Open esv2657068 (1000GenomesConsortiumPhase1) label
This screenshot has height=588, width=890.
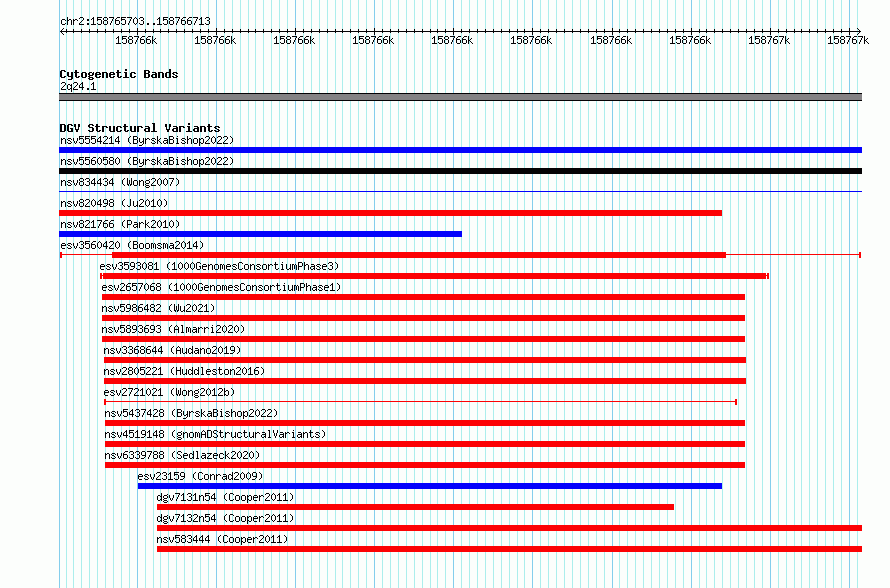coord(221,287)
